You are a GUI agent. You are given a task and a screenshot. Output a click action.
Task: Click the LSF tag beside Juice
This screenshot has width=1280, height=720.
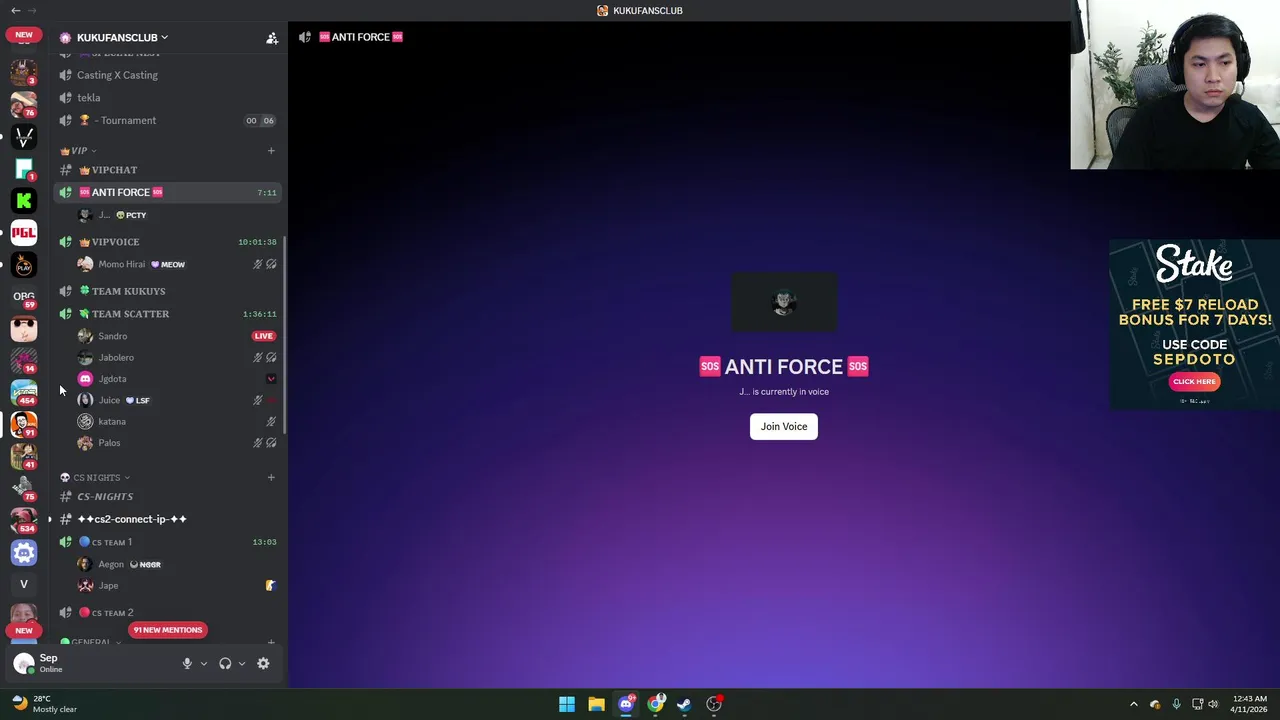click(x=137, y=400)
